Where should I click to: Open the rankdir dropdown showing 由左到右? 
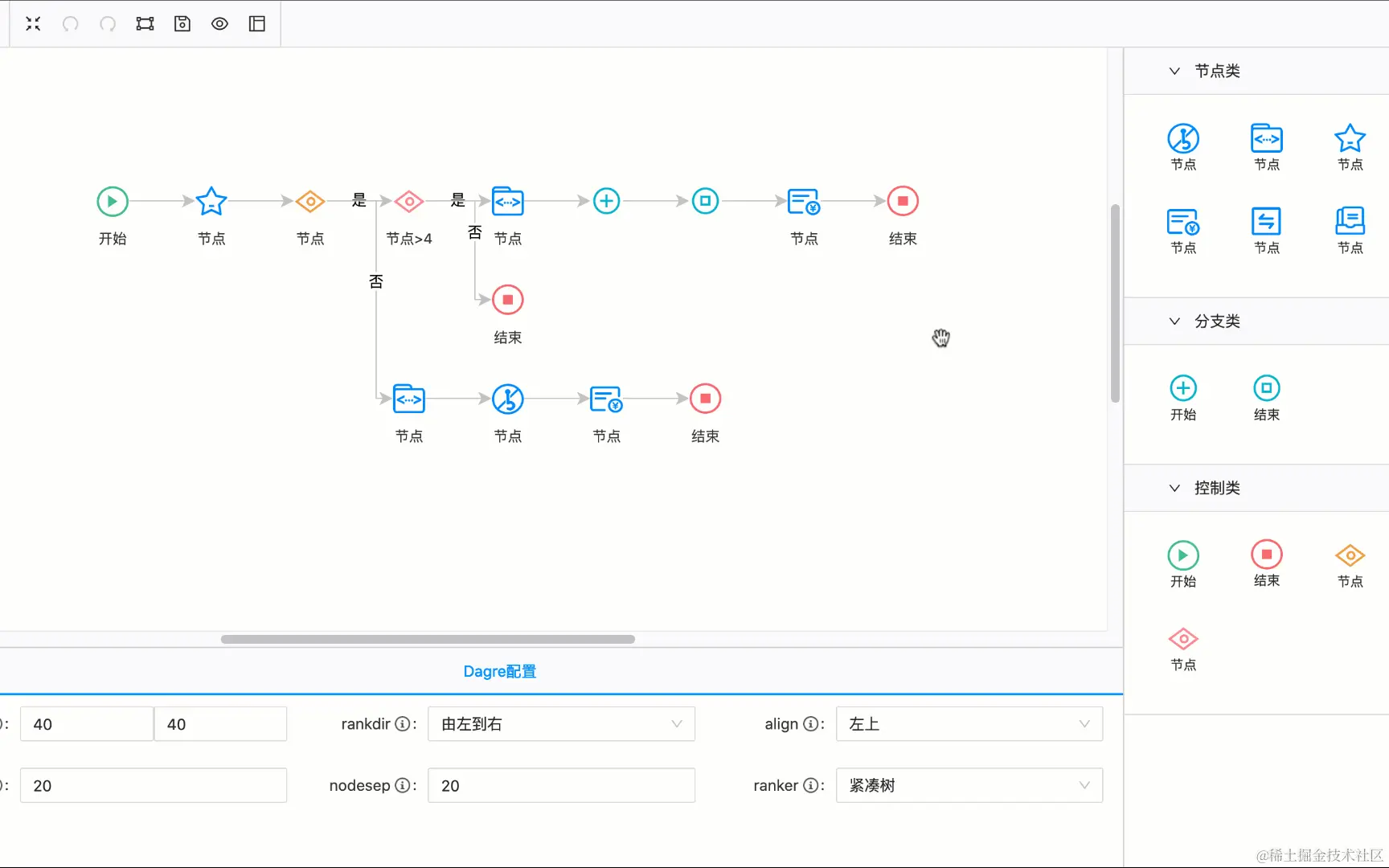561,724
